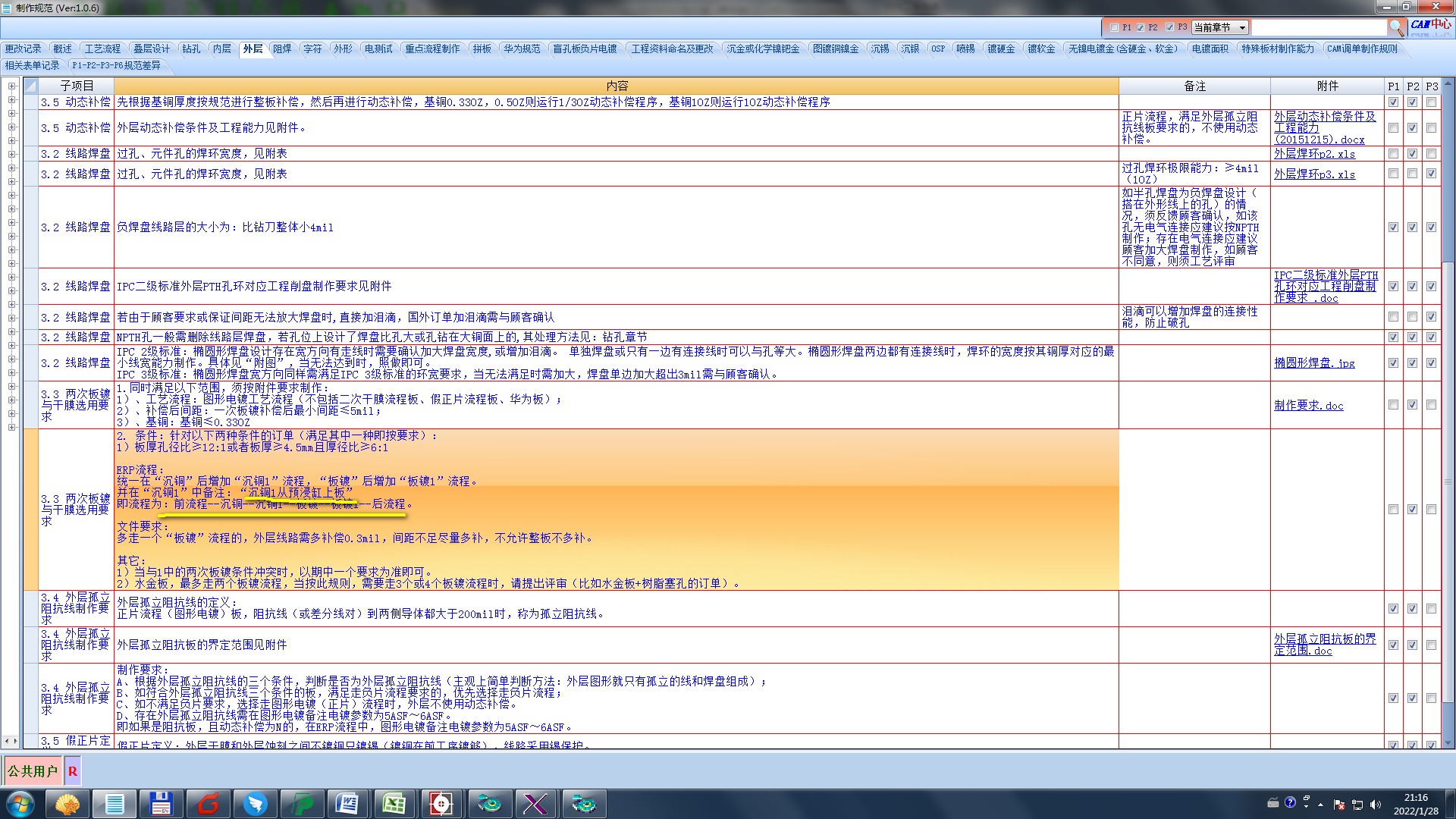The width and height of the screenshot is (1456, 819).
Task: Open Word from the taskbar
Action: (347, 803)
